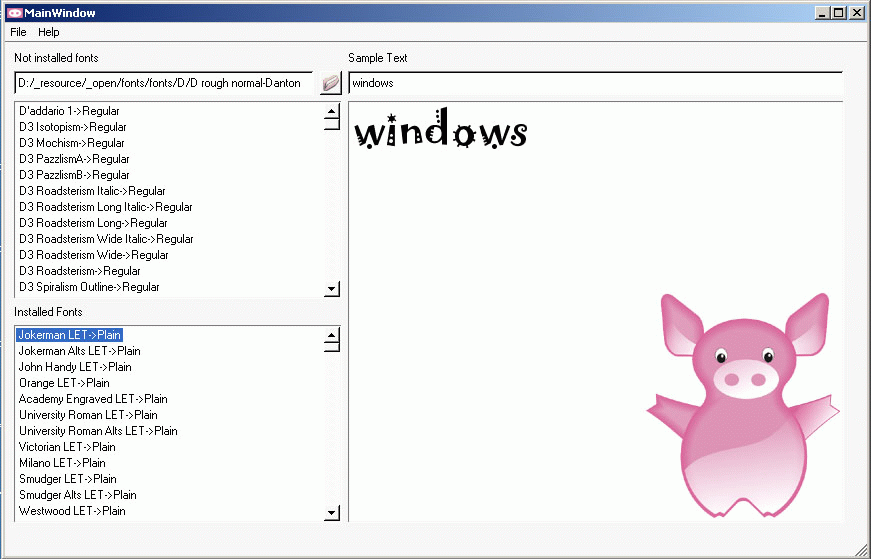Viewport: 871px width, 559px height.
Task: Select D3 Roadsterism Long->Regular font
Action: point(93,223)
